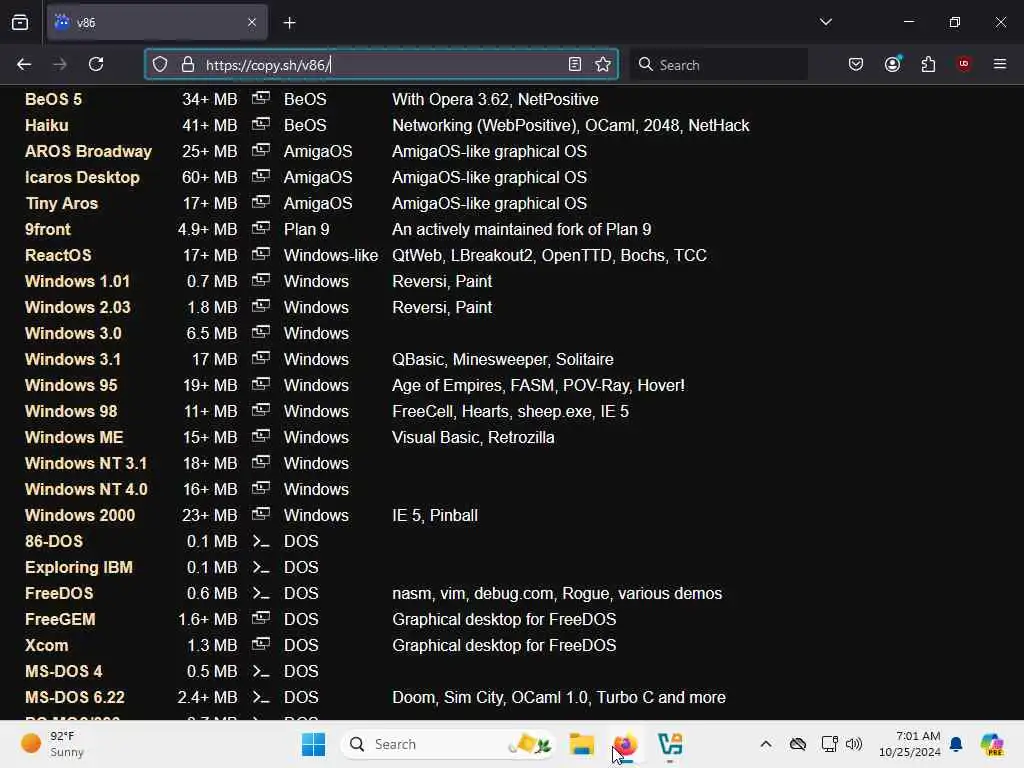Viewport: 1024px width, 768px height.
Task: Click graphical icon in Haiku row
Action: pos(261,124)
